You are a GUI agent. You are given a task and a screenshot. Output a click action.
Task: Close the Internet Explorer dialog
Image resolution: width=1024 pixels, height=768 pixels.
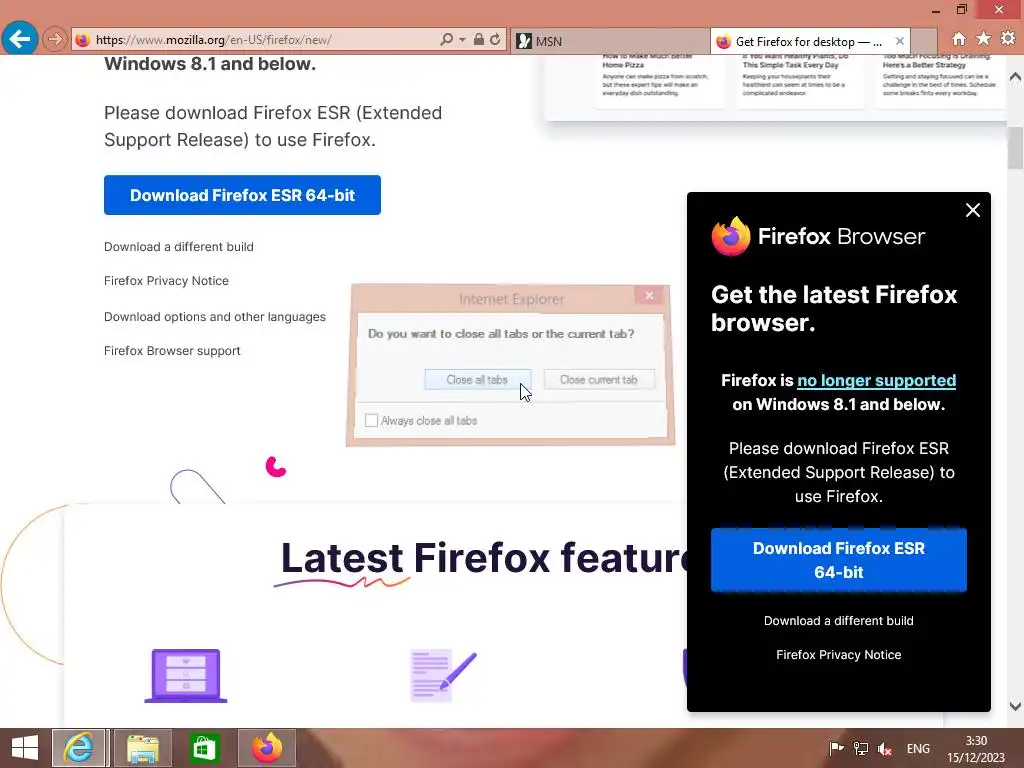pos(649,296)
